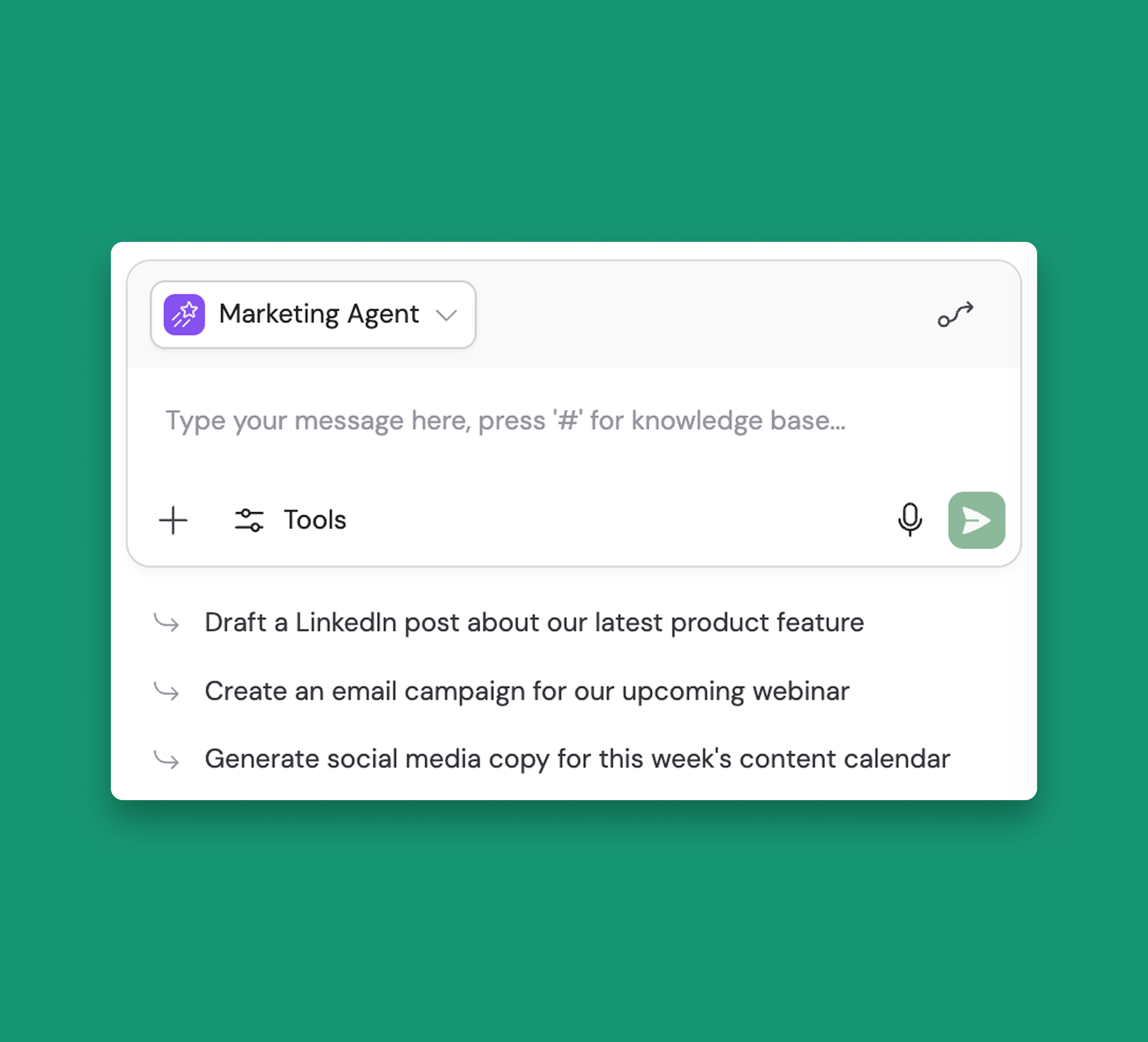Expand the chevron next to Marketing Agent
The height and width of the screenshot is (1042, 1148).
[447, 315]
